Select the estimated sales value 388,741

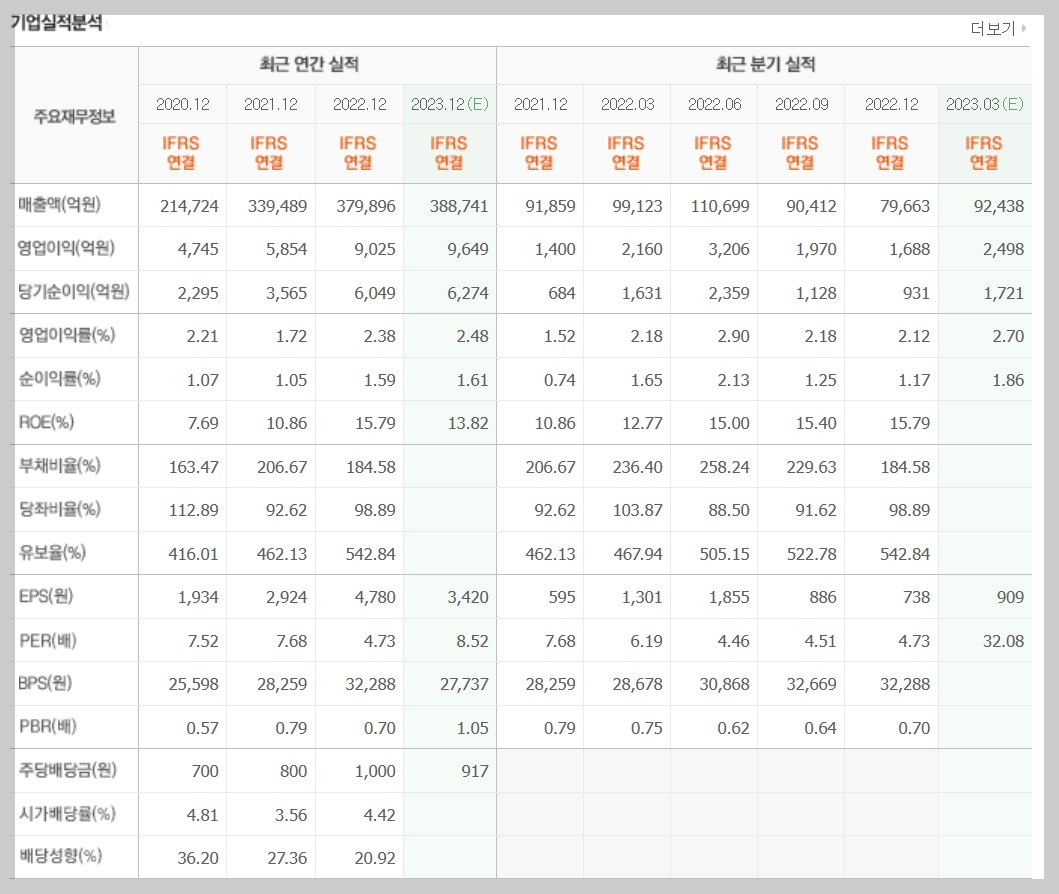tap(459, 207)
